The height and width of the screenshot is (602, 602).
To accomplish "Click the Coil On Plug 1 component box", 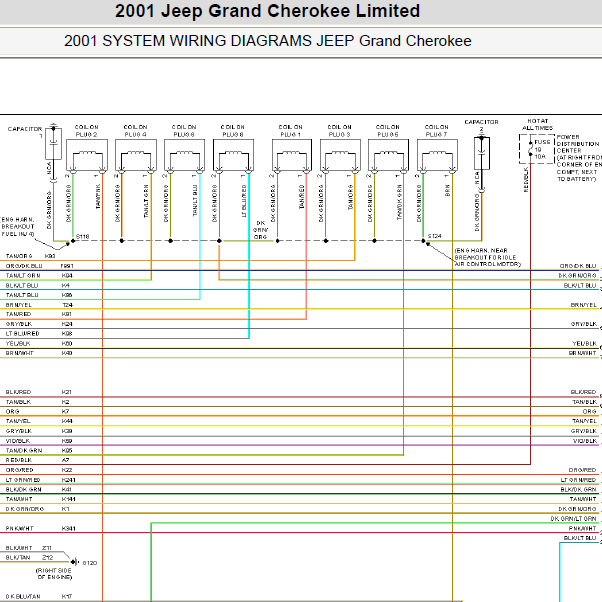I will tap(292, 155).
